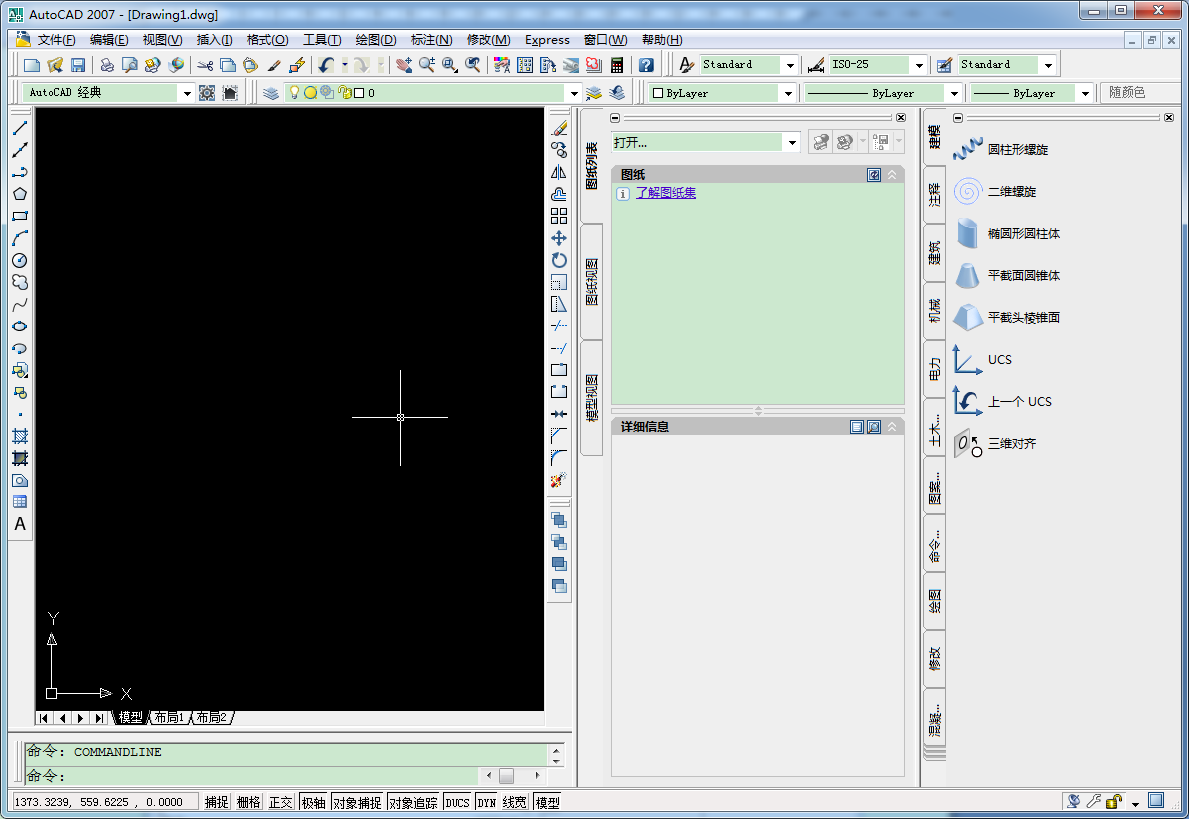Click the command line horizontal scrollbar thumb
1189x819 pixels.
507,776
